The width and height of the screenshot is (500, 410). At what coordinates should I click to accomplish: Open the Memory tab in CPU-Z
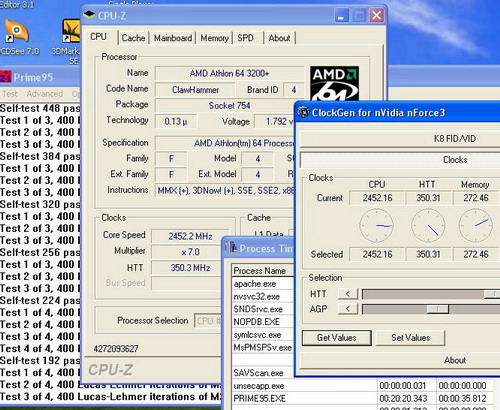pyautogui.click(x=214, y=38)
